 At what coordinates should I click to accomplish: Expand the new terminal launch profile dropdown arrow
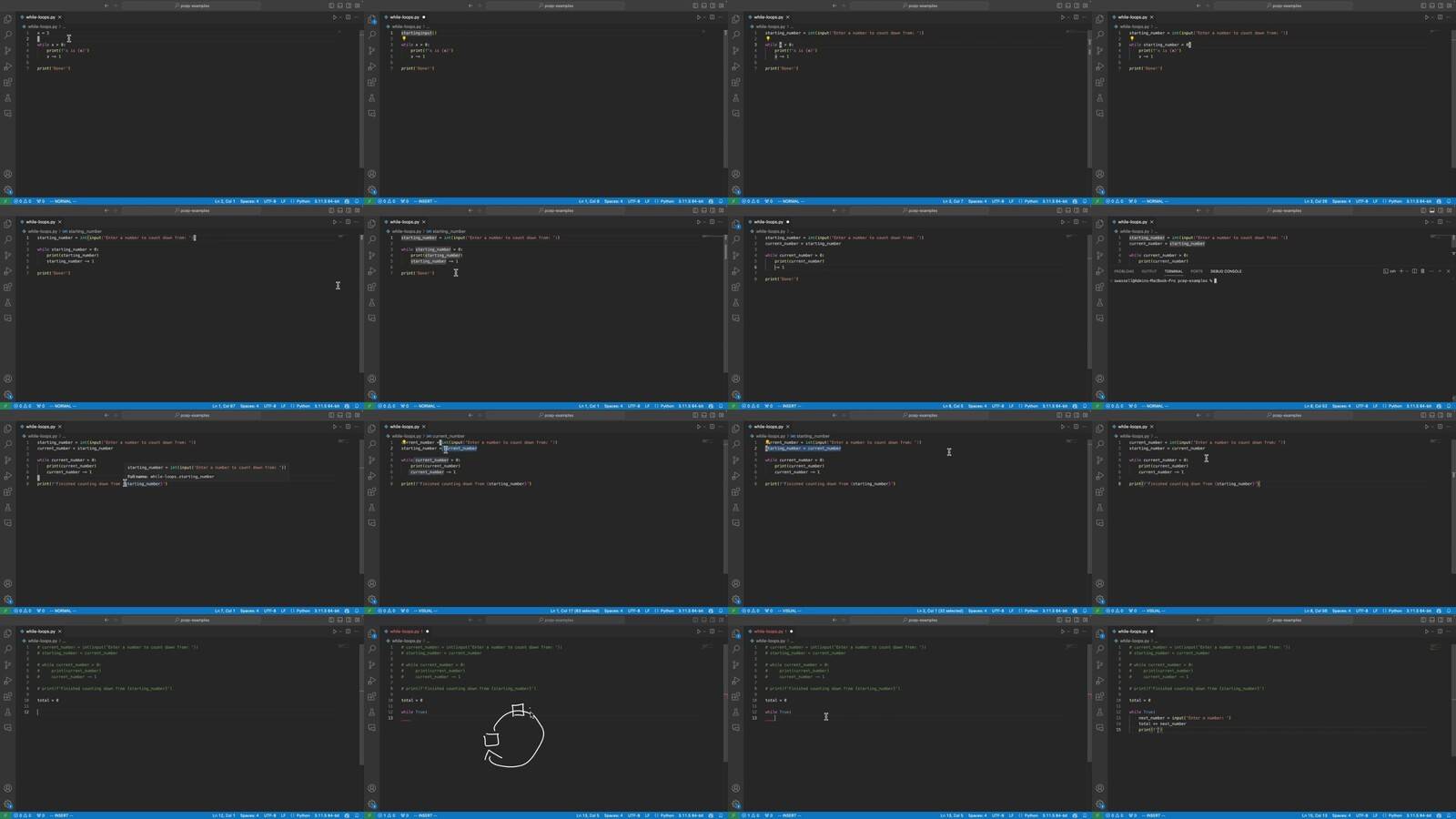[1407, 271]
